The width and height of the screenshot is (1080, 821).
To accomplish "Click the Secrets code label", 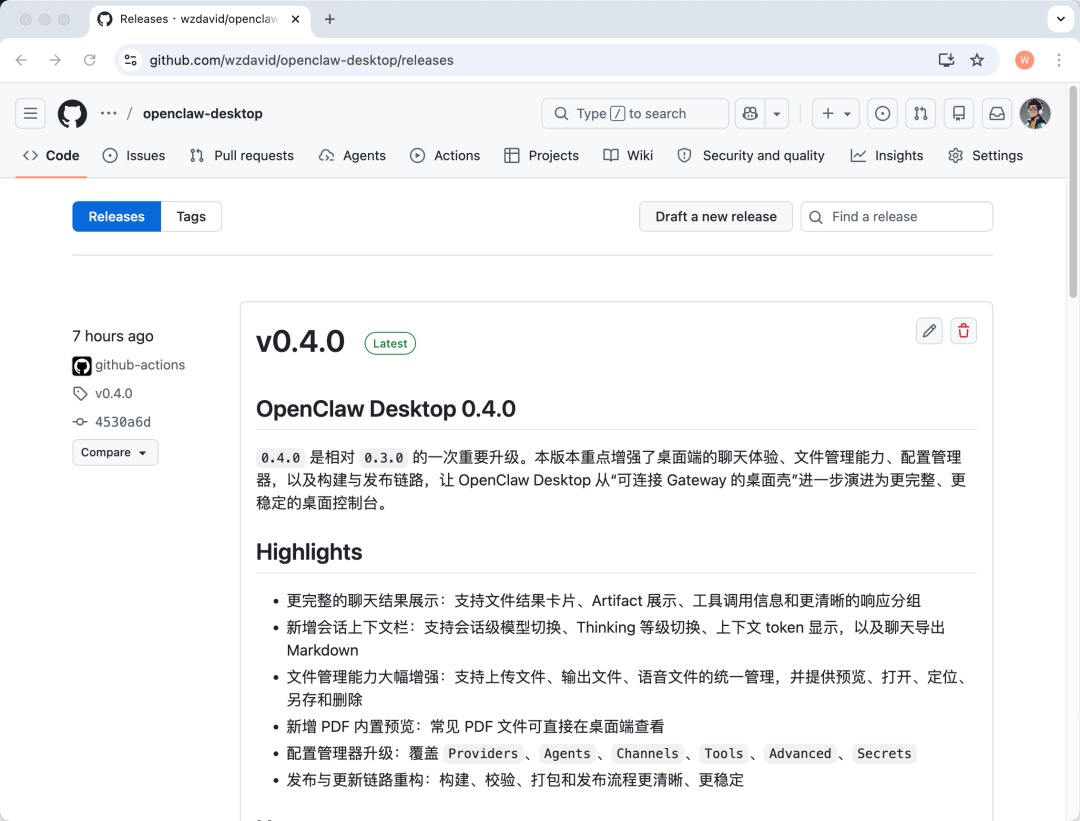I will 884,754.
